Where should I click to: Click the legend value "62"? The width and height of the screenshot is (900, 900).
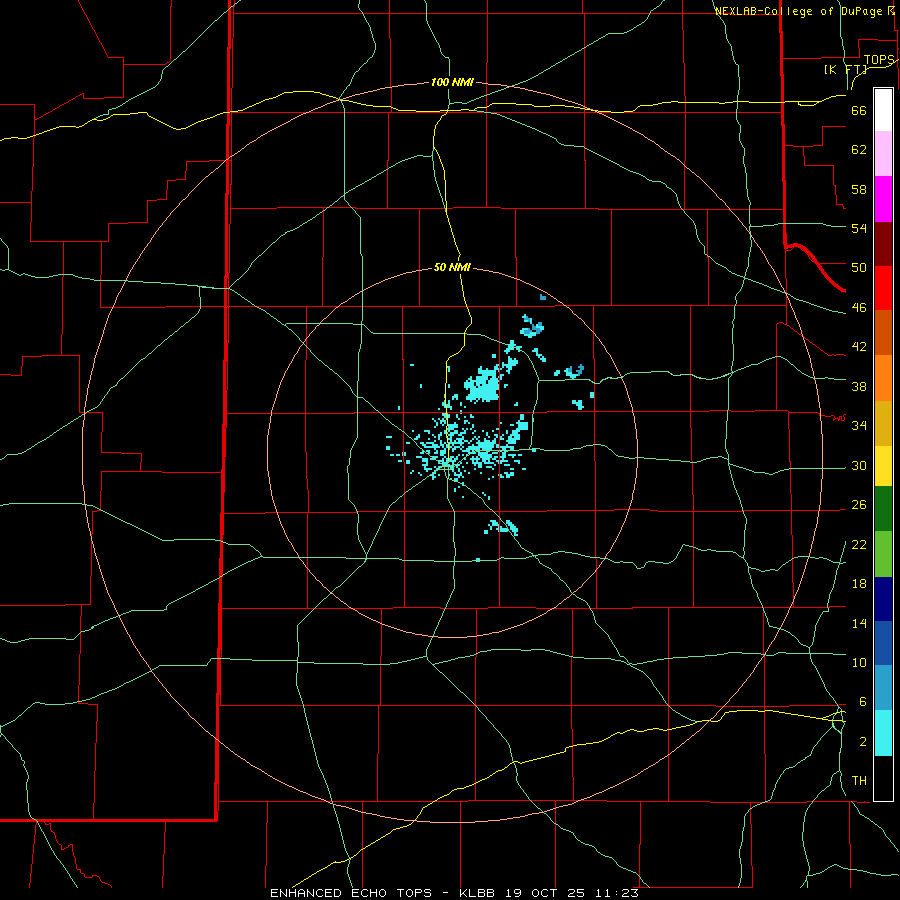[859, 150]
